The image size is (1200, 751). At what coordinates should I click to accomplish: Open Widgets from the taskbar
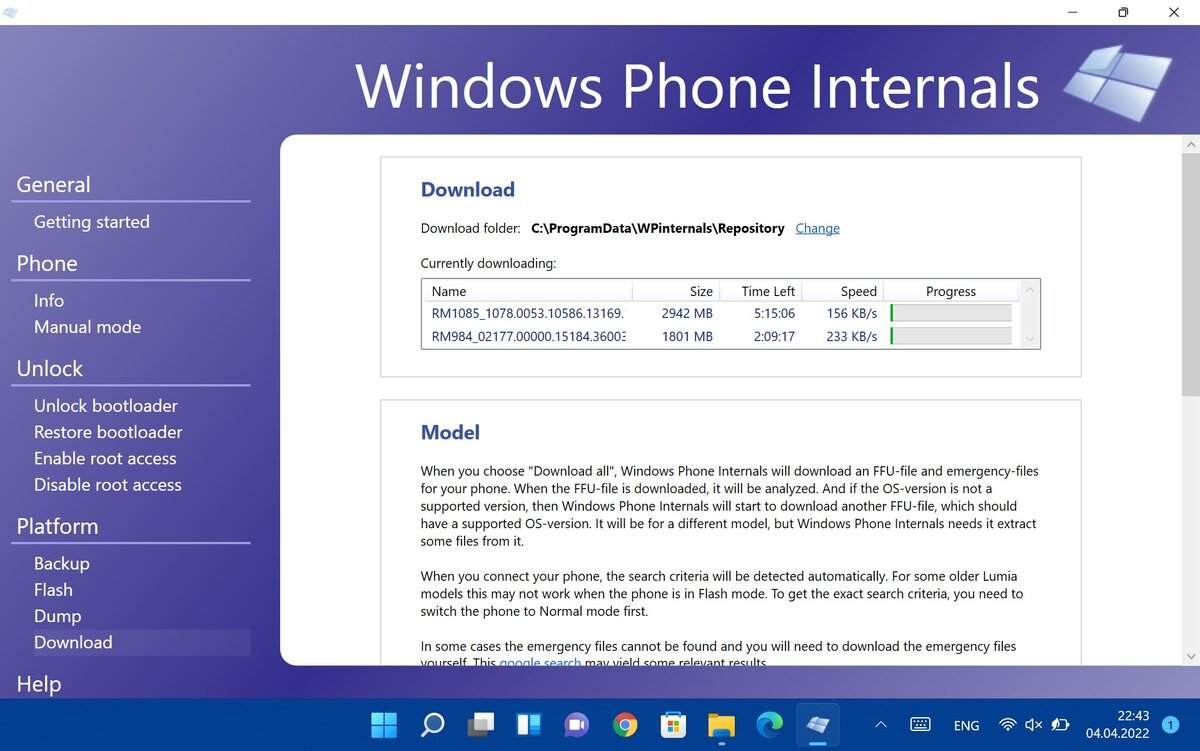[528, 725]
